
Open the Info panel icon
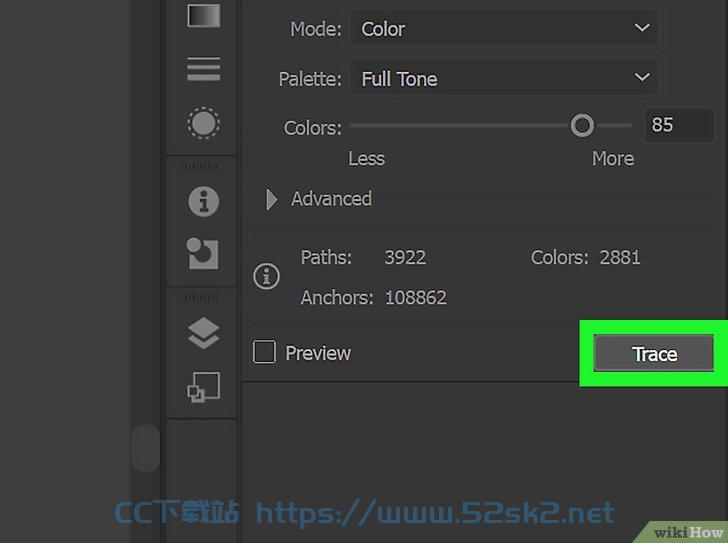pos(203,201)
